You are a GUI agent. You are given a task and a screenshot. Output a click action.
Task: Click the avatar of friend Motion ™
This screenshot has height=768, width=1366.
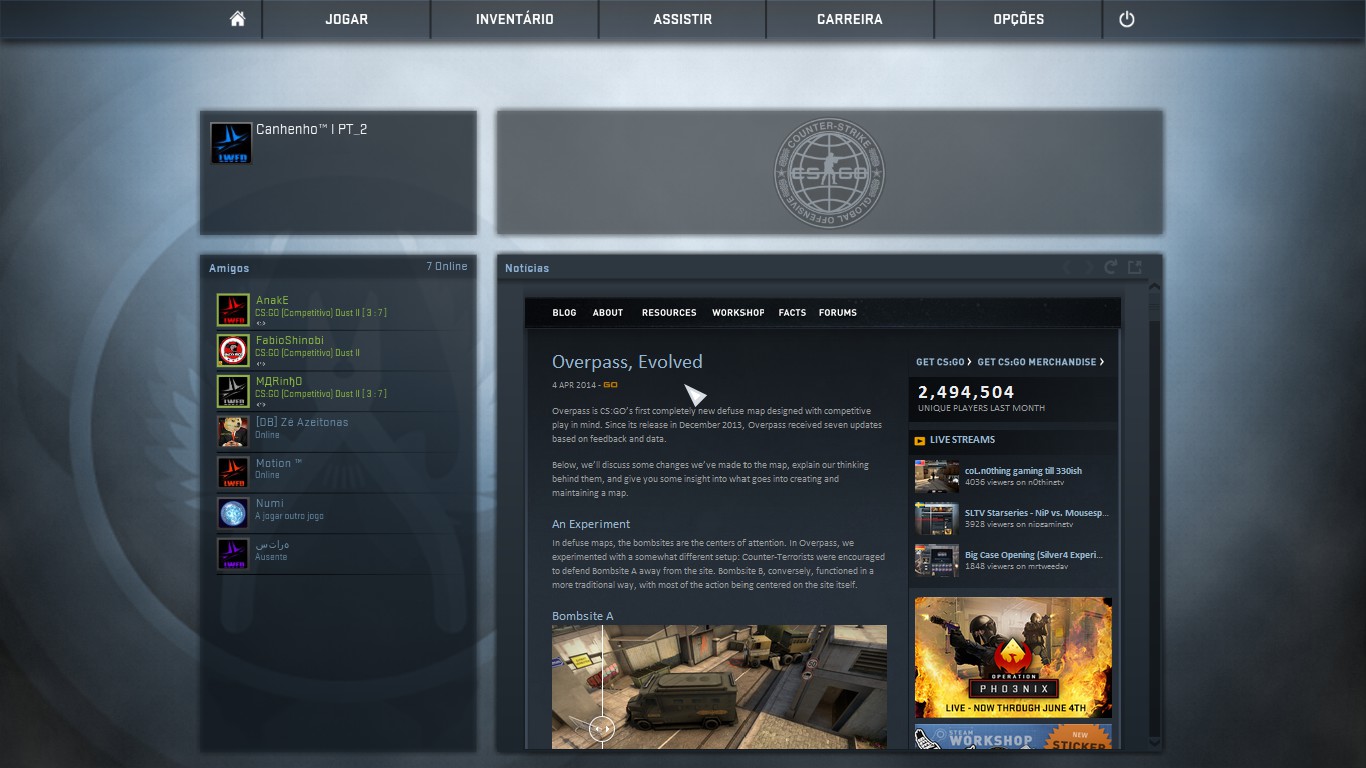[233, 472]
